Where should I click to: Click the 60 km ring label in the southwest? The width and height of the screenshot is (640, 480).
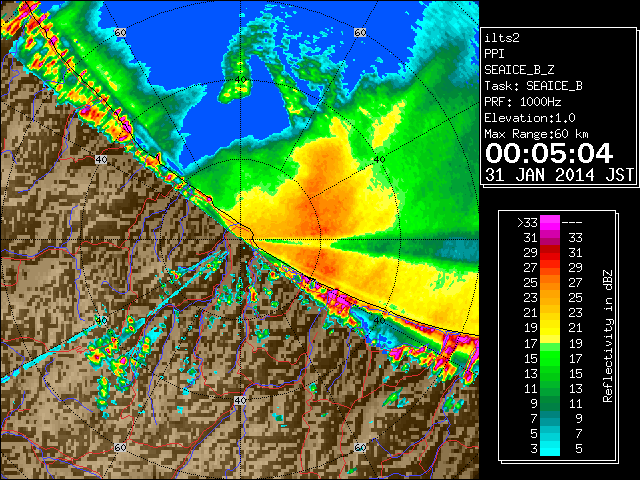click(120, 447)
